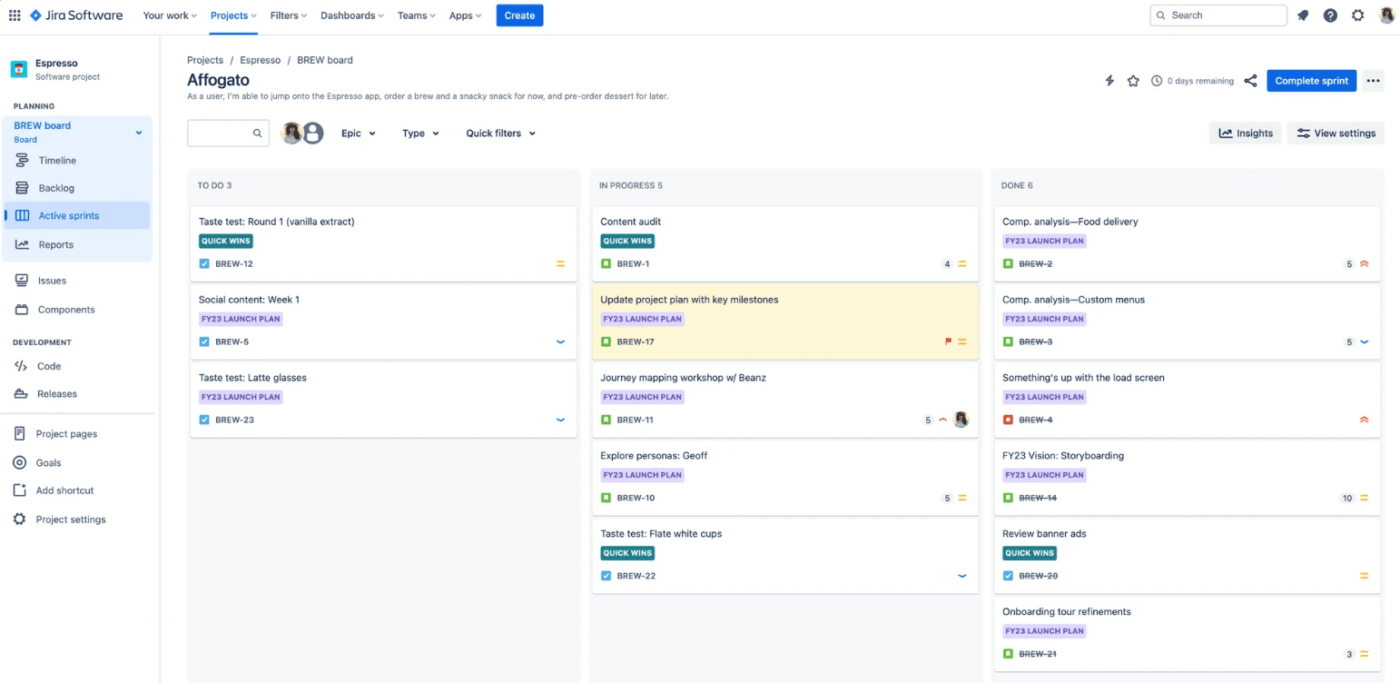Expand the Epic filter dropdown
This screenshot has height=683, width=1400.
[x=358, y=133]
